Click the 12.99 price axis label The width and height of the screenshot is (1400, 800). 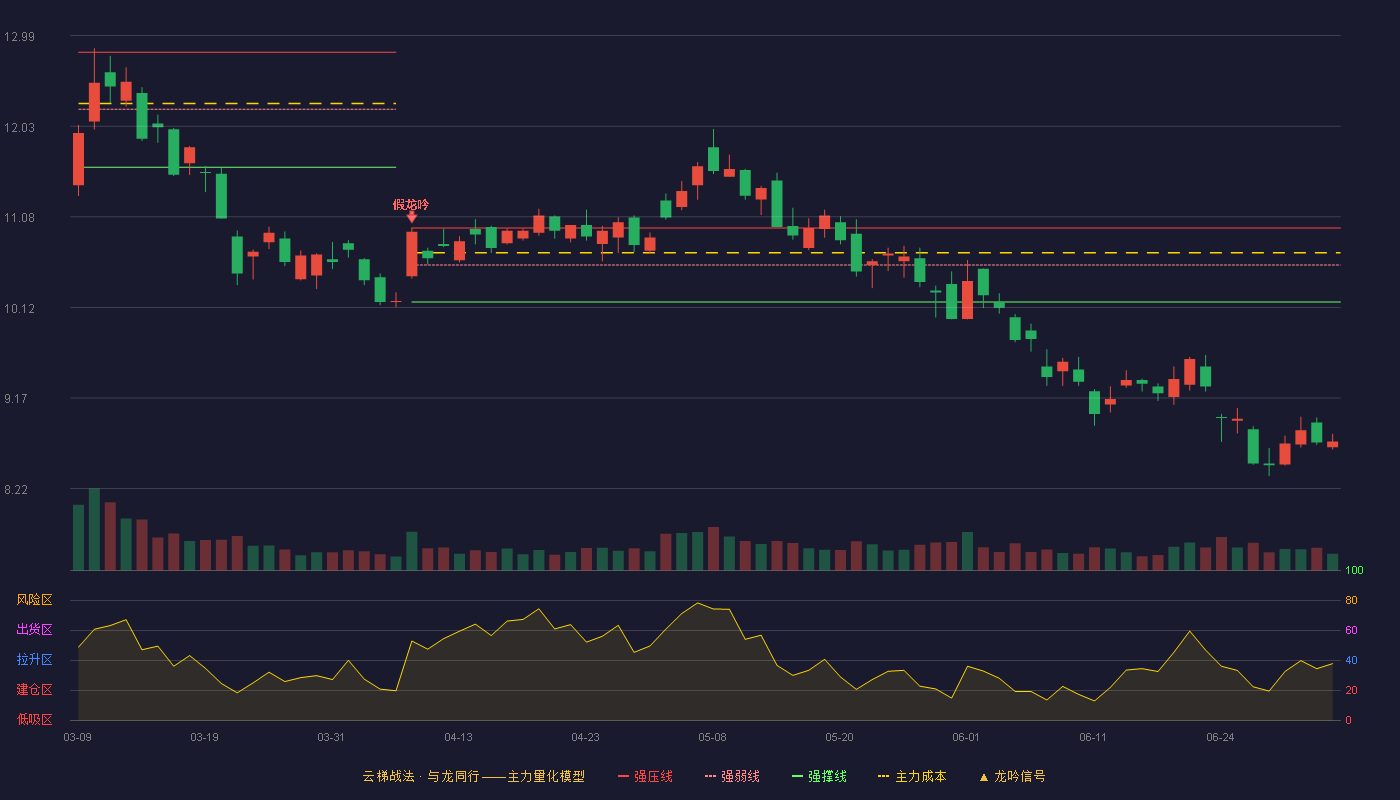19,37
